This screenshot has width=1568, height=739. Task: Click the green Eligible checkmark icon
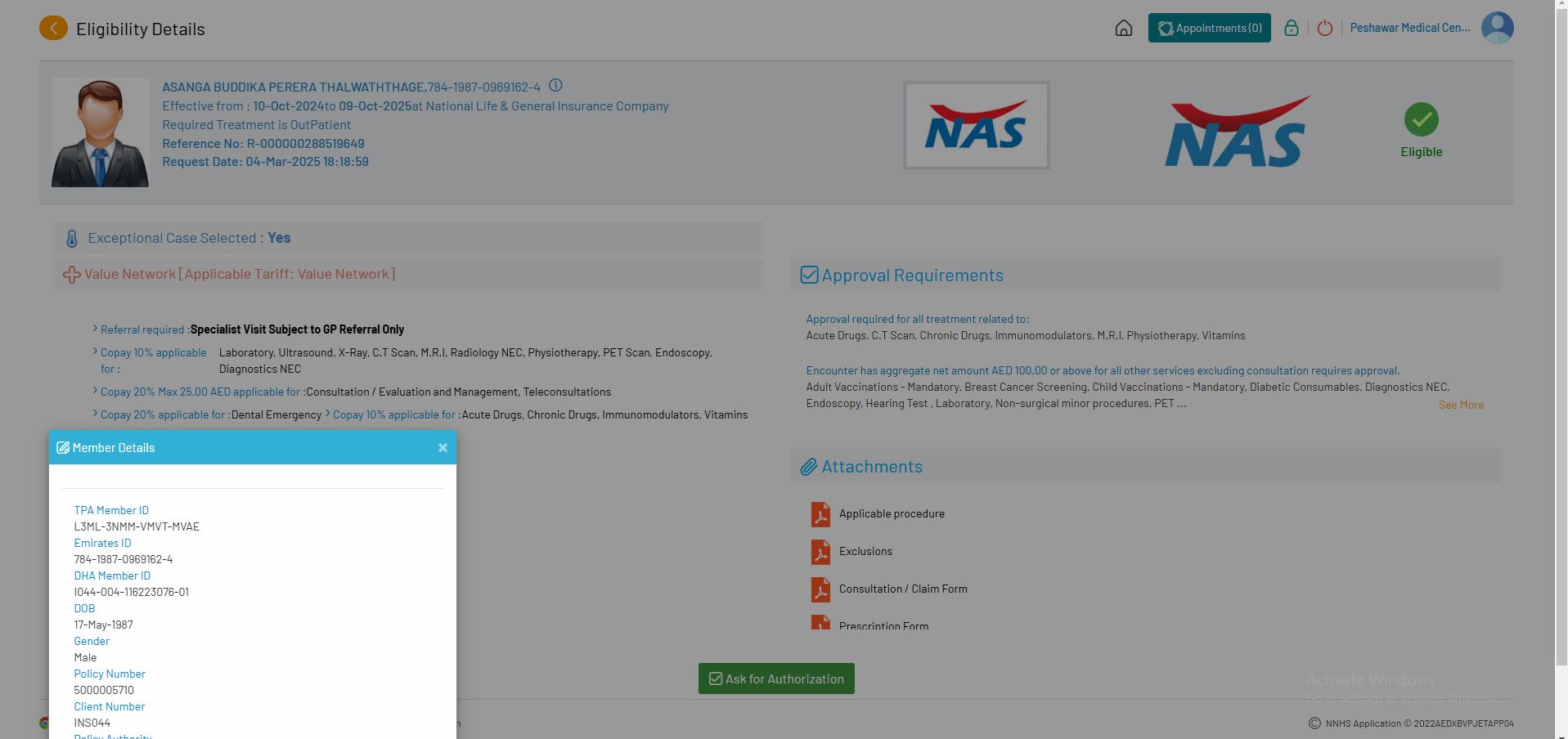[1422, 119]
